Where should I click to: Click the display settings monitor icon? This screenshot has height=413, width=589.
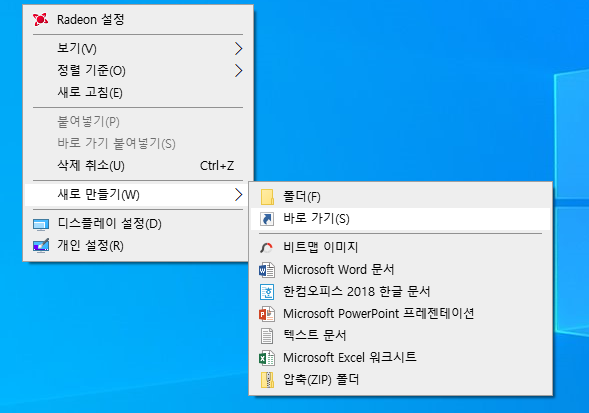click(41, 224)
